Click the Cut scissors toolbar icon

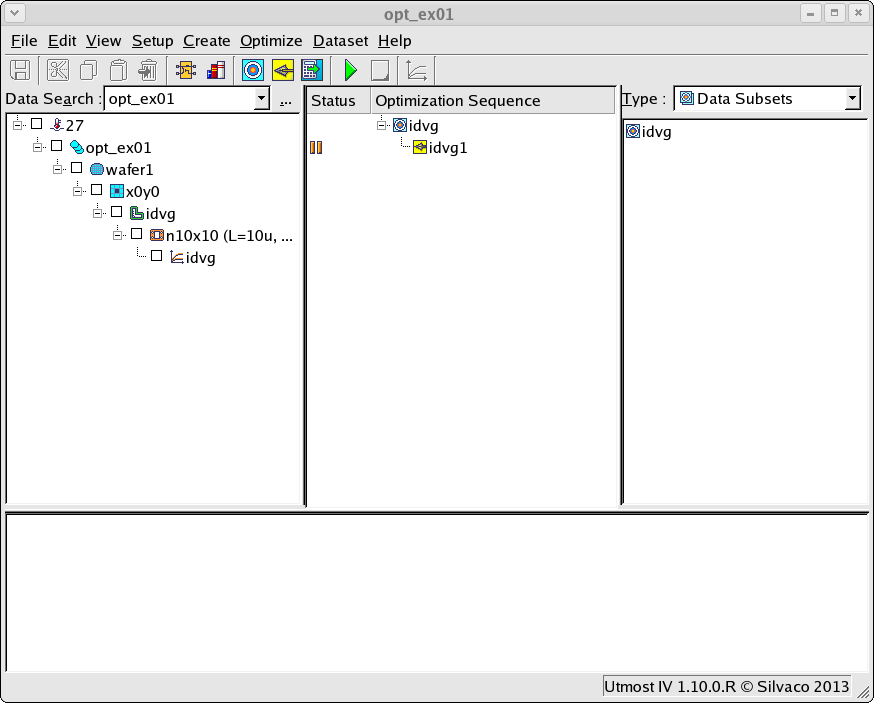click(58, 71)
